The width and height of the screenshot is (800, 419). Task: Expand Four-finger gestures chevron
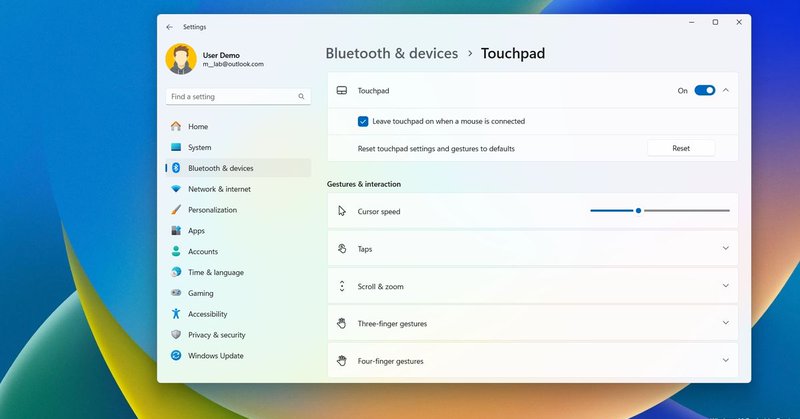tap(726, 360)
